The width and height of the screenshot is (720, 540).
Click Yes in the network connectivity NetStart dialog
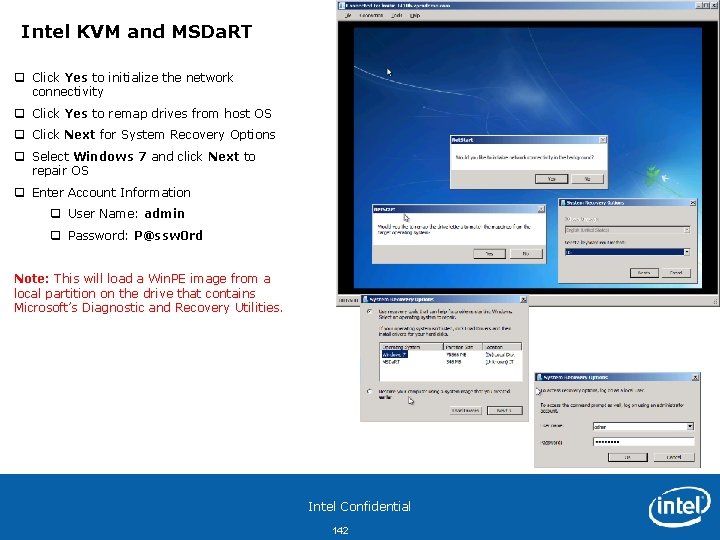pos(551,179)
